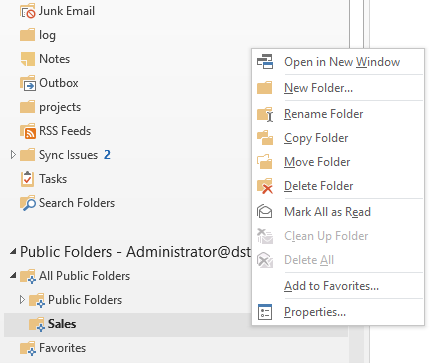This screenshot has width=445, height=363.
Task: Click the Open in New Window icon
Action: (x=265, y=62)
